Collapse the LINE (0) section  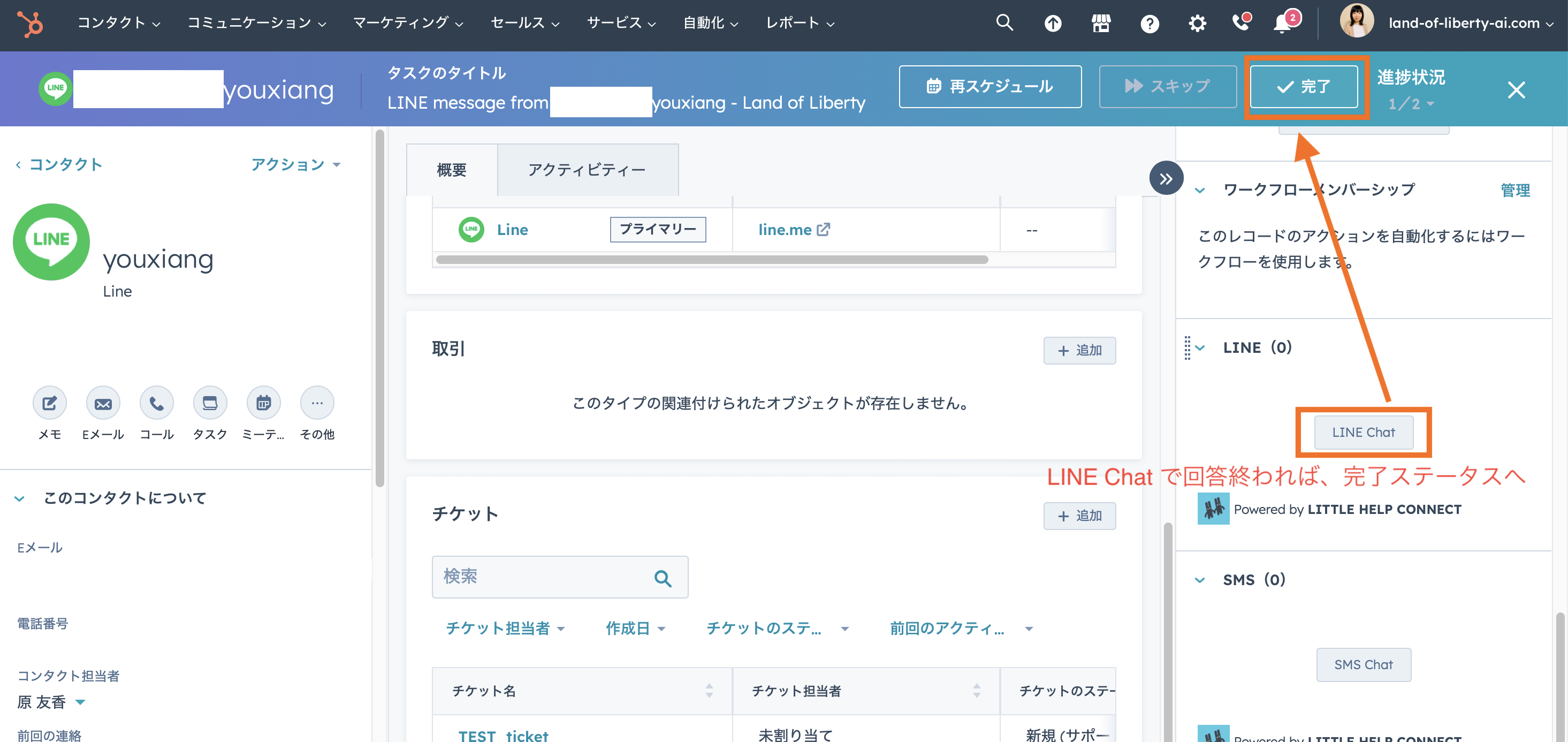point(1200,347)
